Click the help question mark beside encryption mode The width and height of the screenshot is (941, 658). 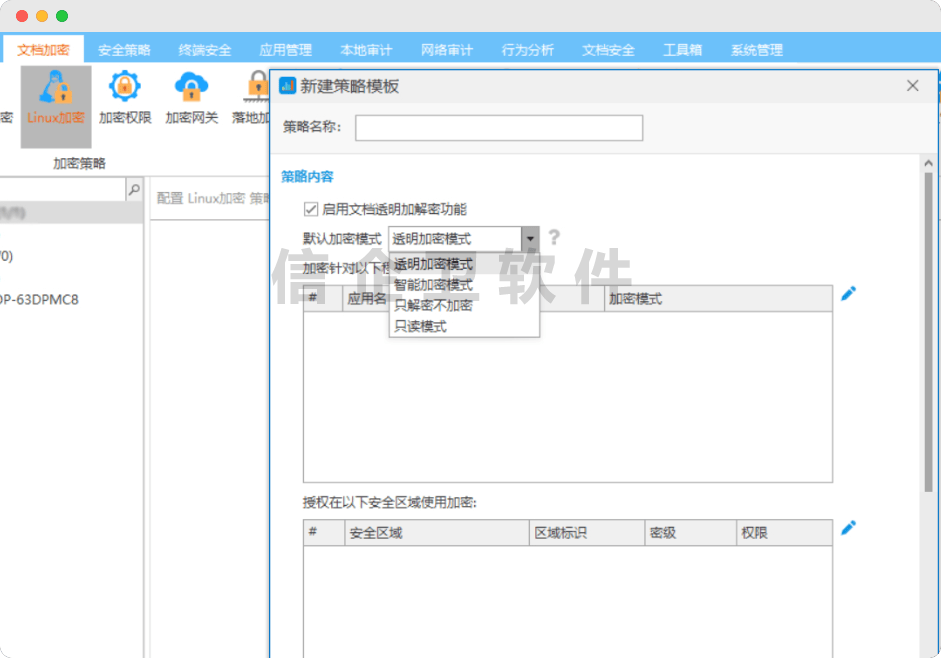pyautogui.click(x=553, y=239)
